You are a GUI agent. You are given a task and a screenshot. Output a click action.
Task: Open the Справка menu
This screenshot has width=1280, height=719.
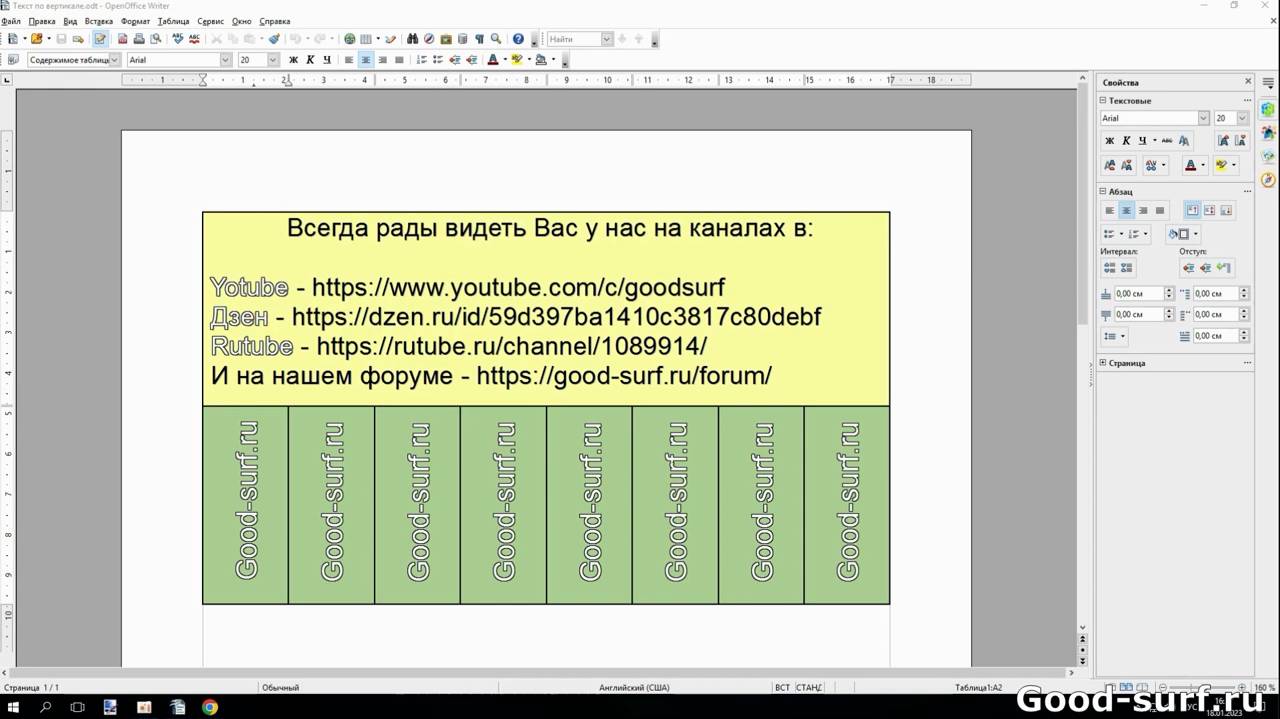[x=275, y=21]
